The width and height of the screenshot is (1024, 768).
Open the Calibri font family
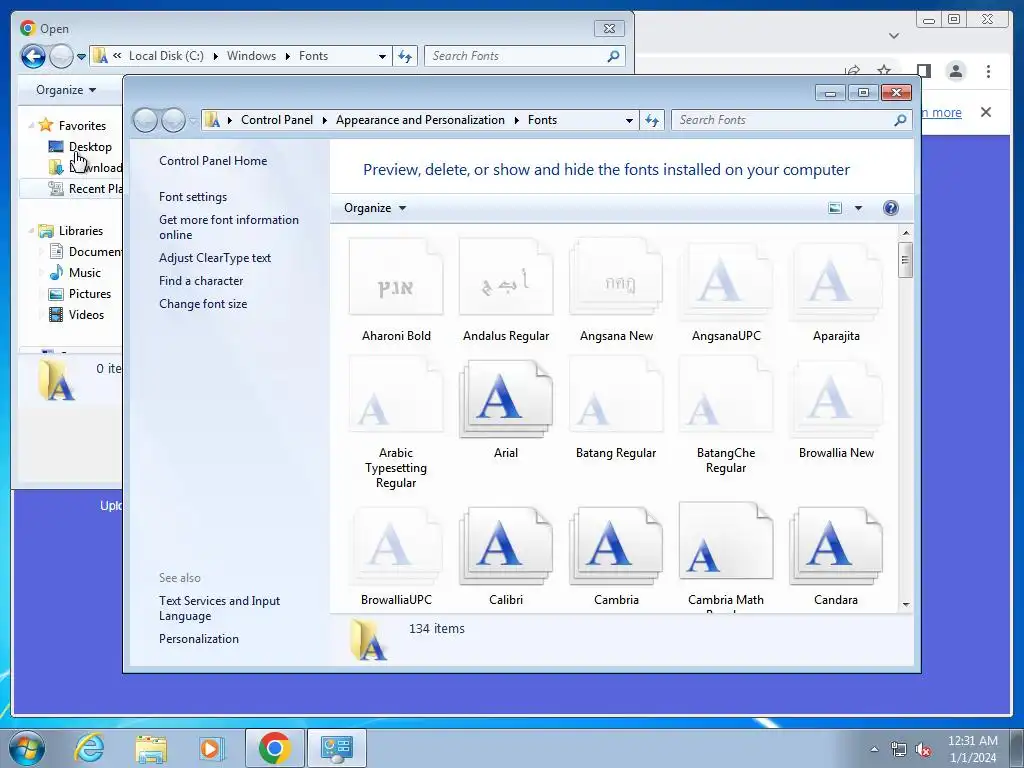coord(506,545)
